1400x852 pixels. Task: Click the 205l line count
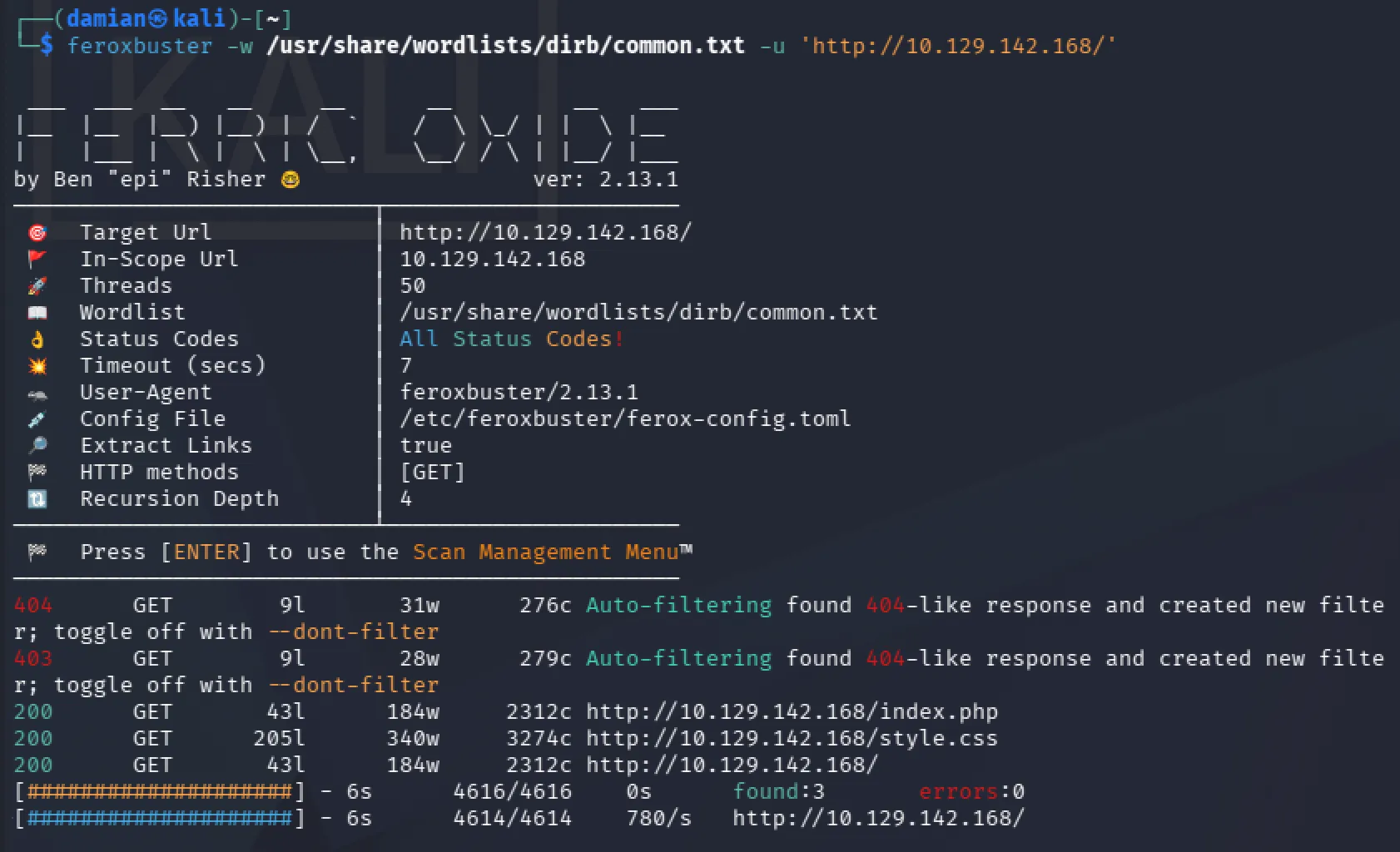(280, 738)
